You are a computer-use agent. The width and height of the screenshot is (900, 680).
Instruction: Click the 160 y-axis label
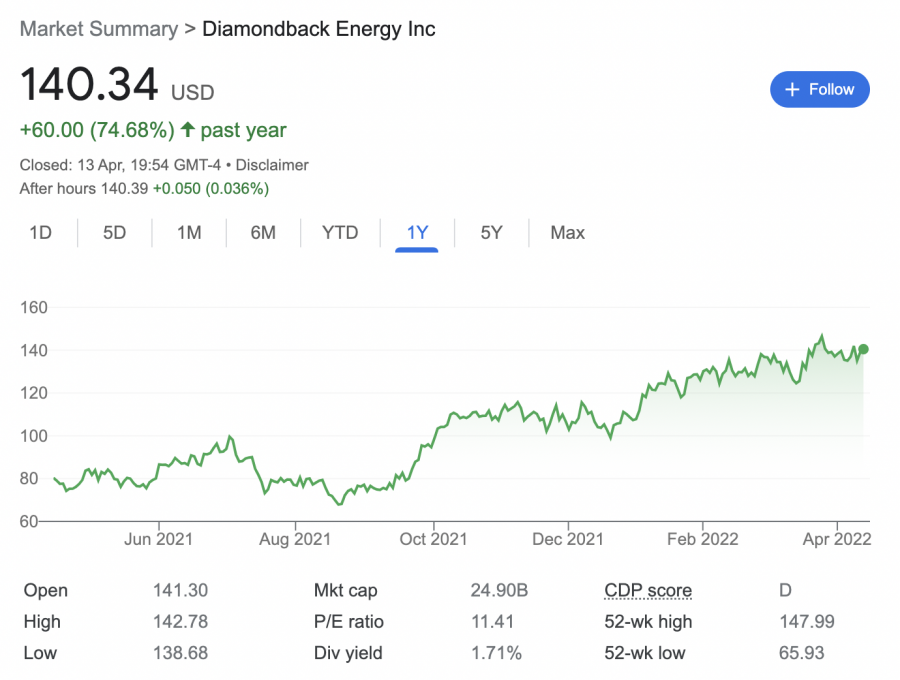34,308
